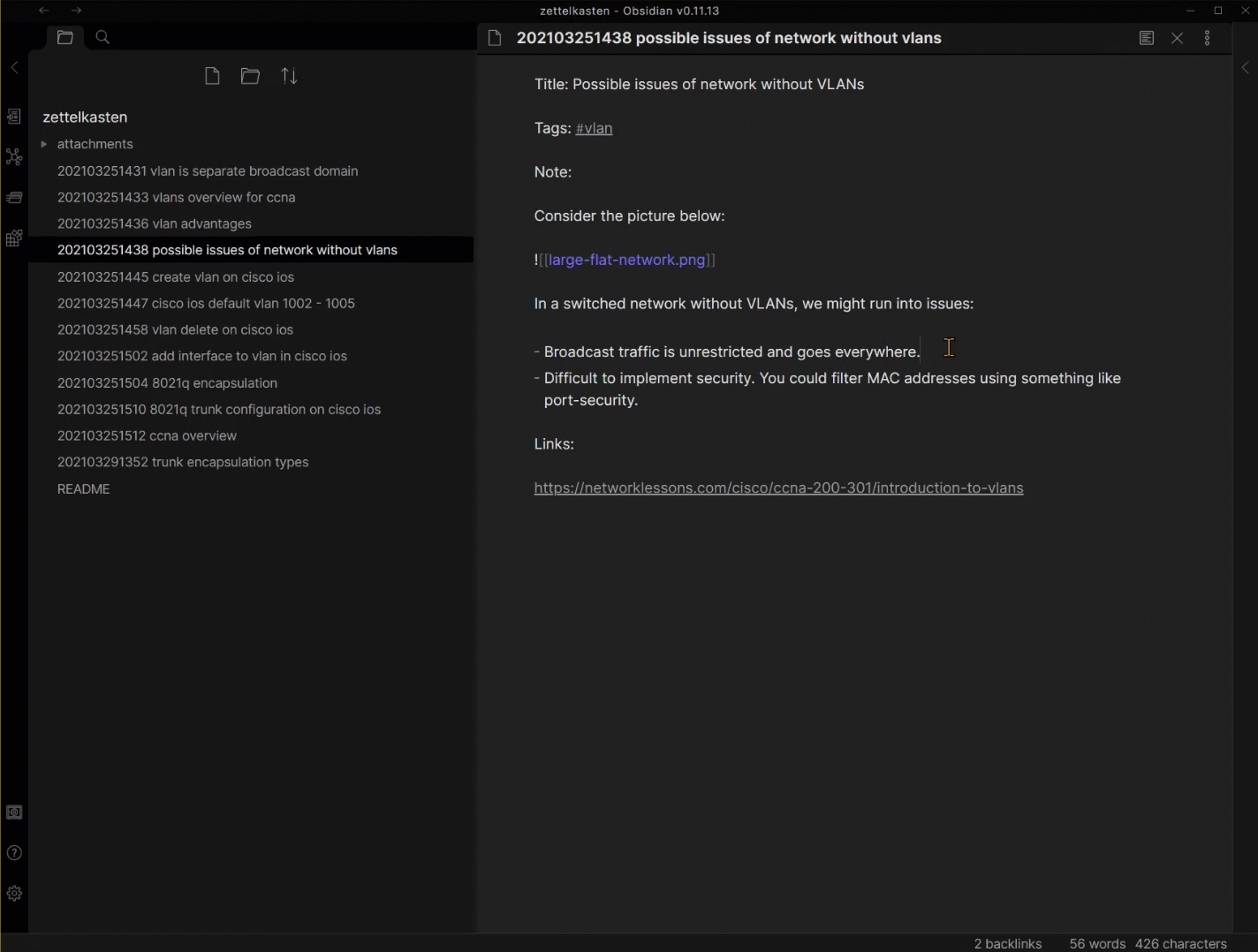Viewport: 1258px width, 952px height.
Task: Change sort order icon
Action: coord(289,76)
